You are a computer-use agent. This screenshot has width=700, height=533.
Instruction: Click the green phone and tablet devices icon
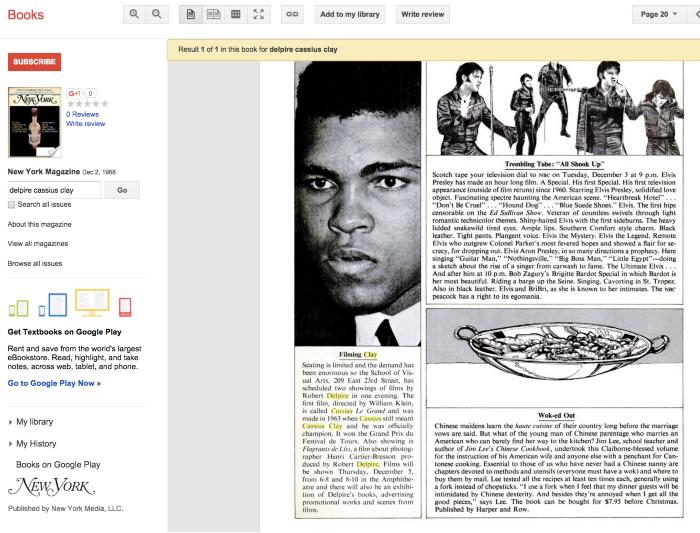click(x=19, y=308)
